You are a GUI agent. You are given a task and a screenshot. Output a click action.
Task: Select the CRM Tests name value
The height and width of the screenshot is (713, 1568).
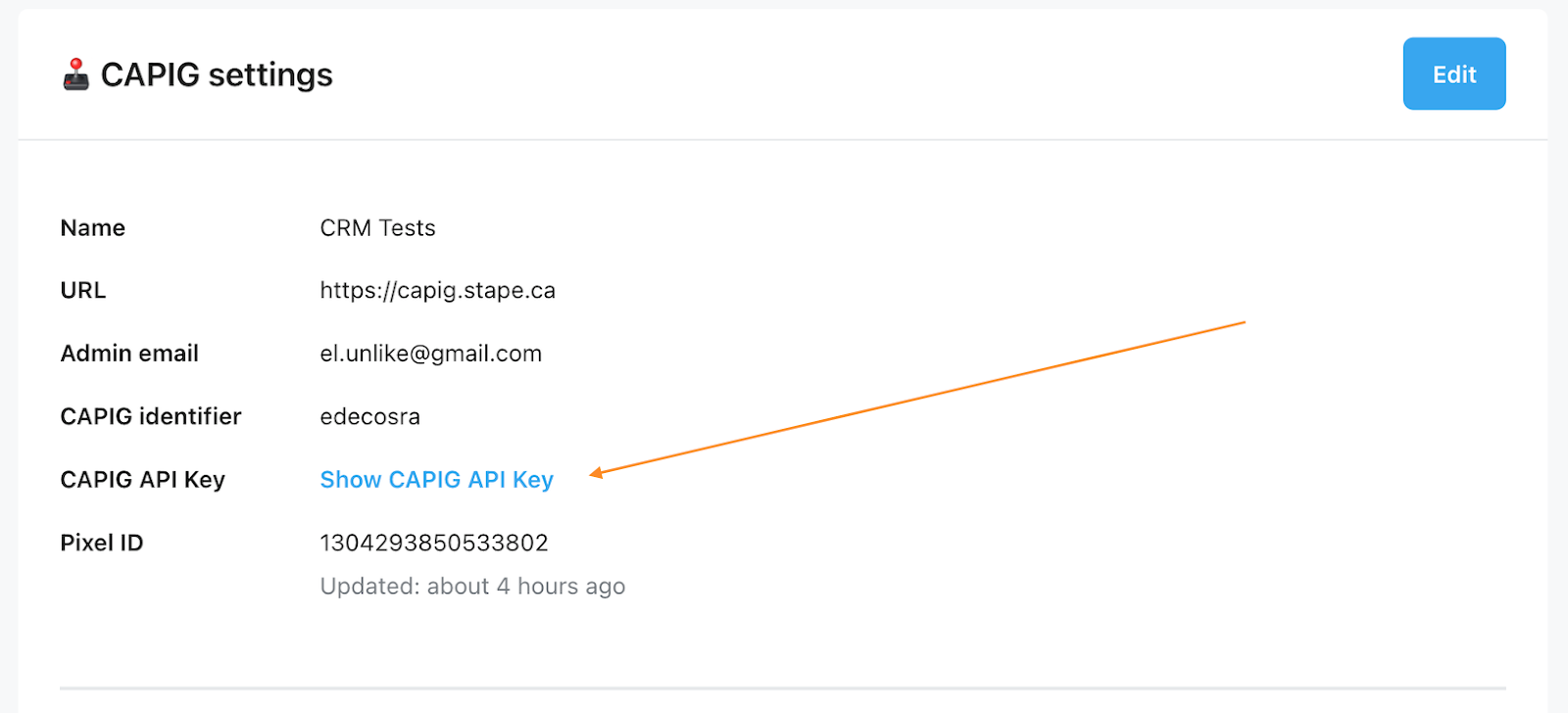pyautogui.click(x=377, y=227)
